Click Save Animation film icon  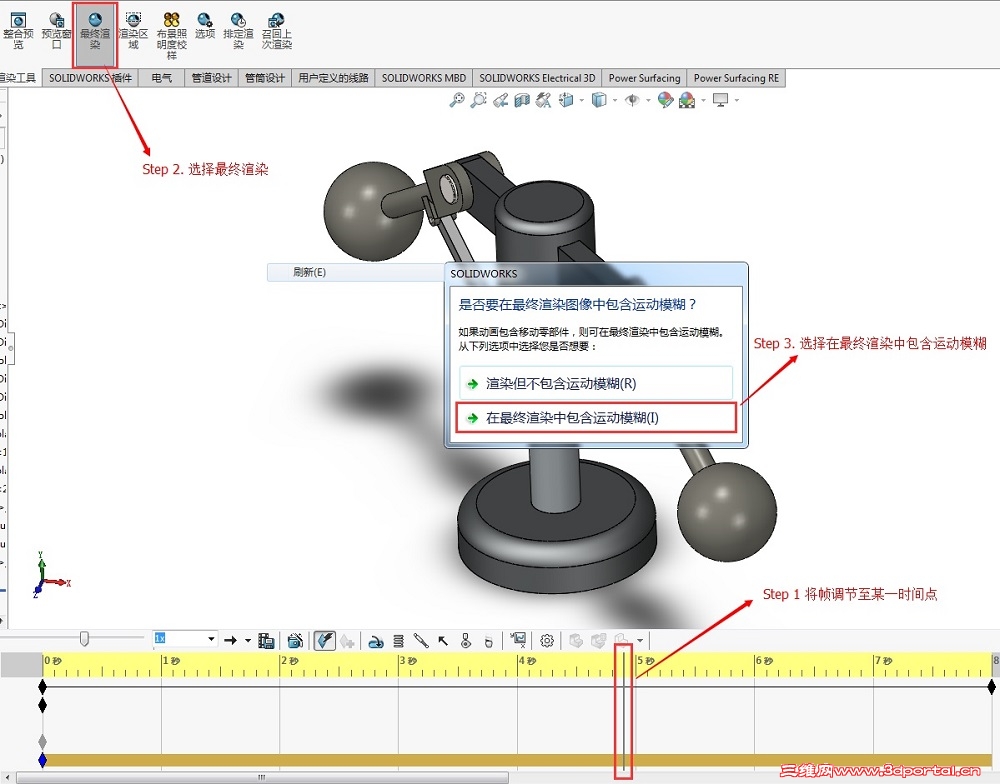tap(266, 640)
